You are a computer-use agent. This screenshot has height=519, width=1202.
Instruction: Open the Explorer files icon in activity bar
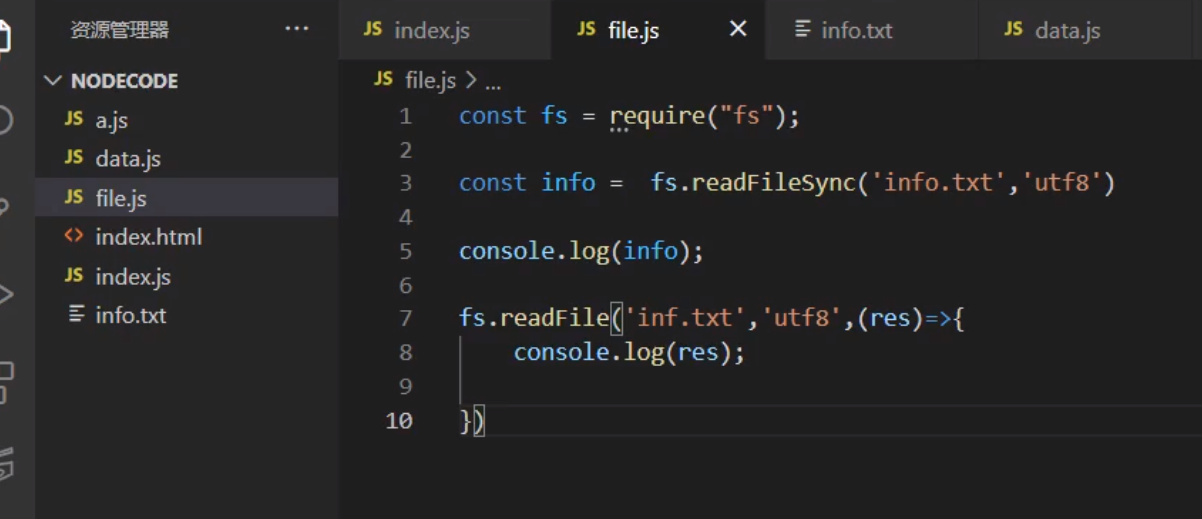point(5,36)
